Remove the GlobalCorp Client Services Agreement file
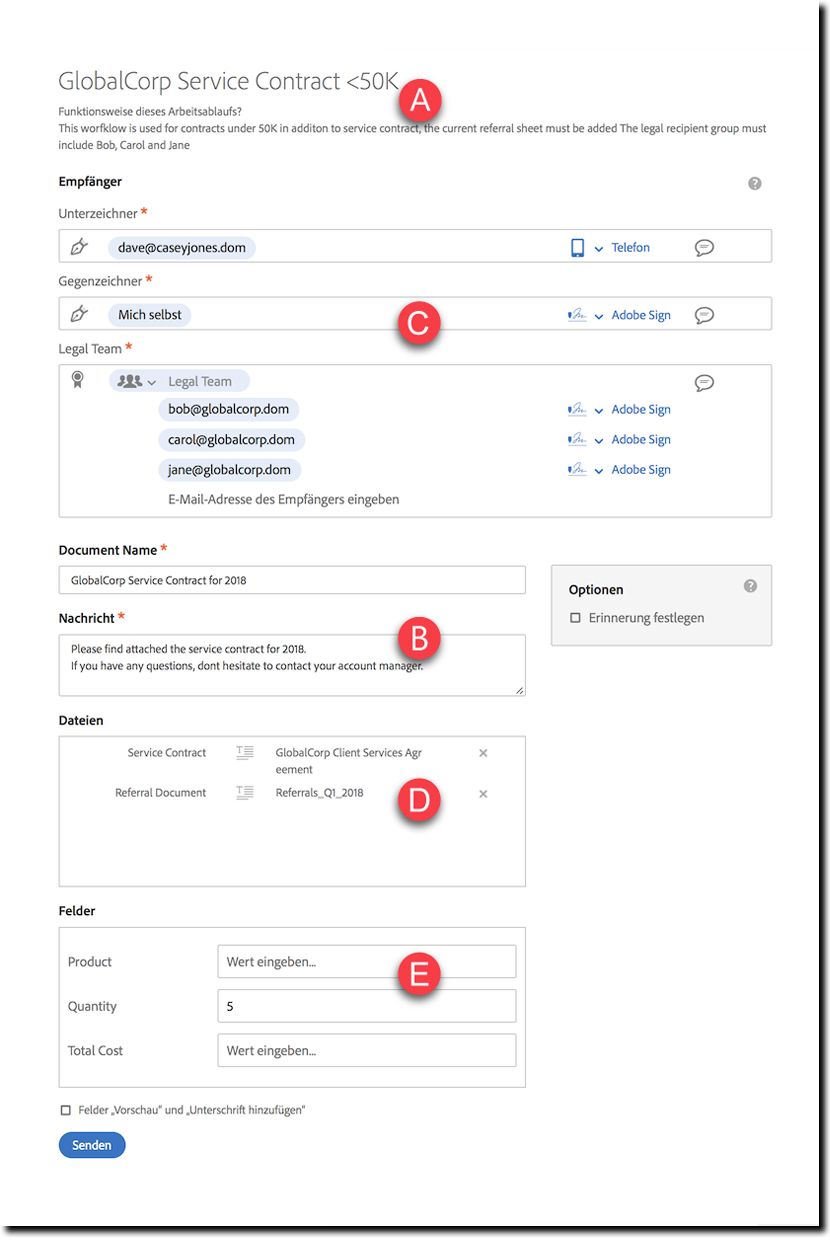830x1242 pixels. click(483, 753)
